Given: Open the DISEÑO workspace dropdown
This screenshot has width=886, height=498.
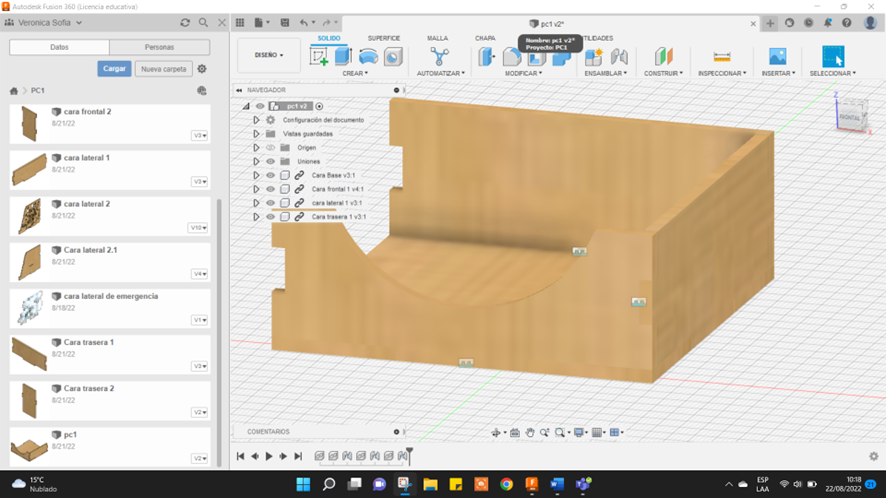Looking at the screenshot, I should coord(269,55).
